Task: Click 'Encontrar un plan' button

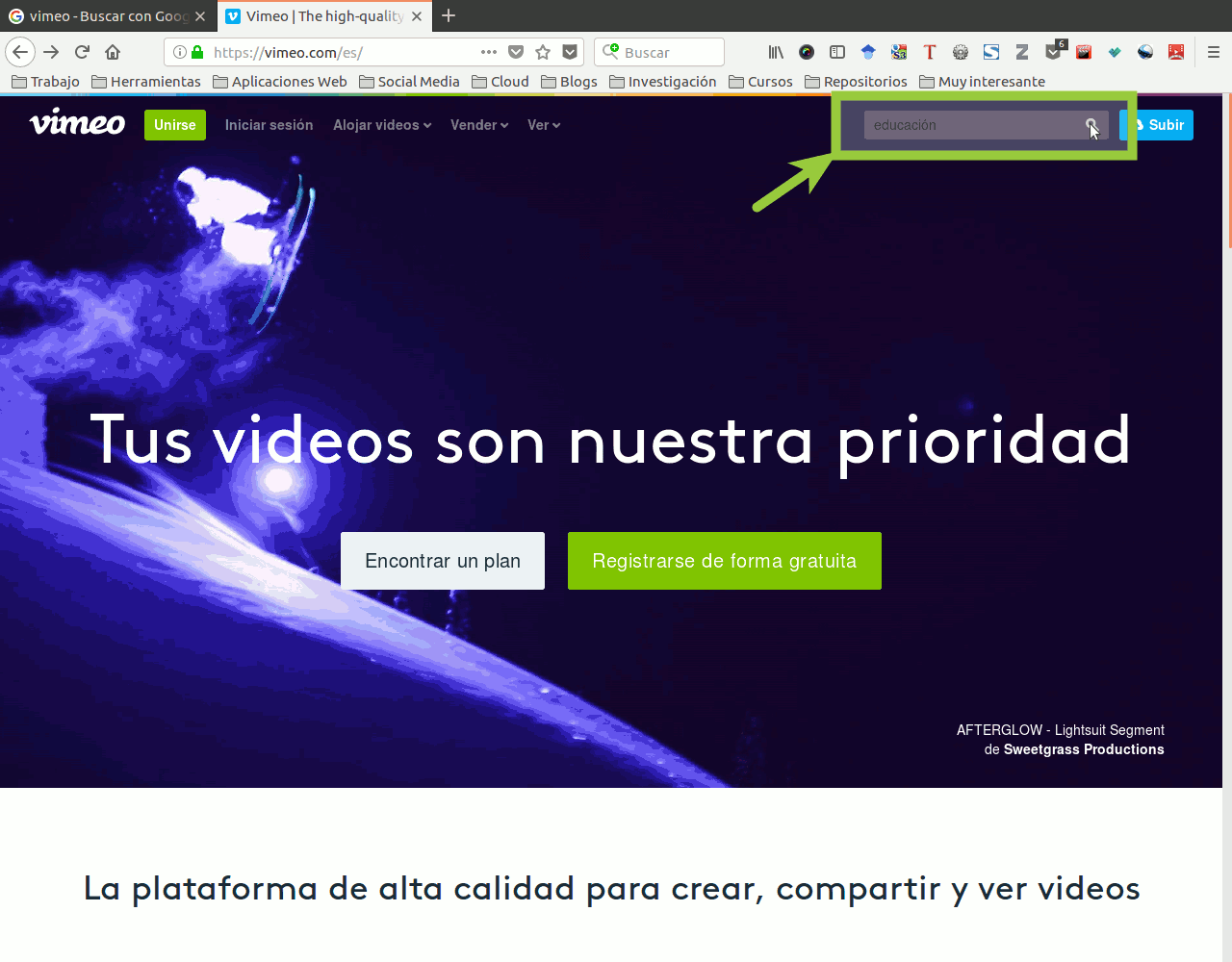Action: (443, 561)
